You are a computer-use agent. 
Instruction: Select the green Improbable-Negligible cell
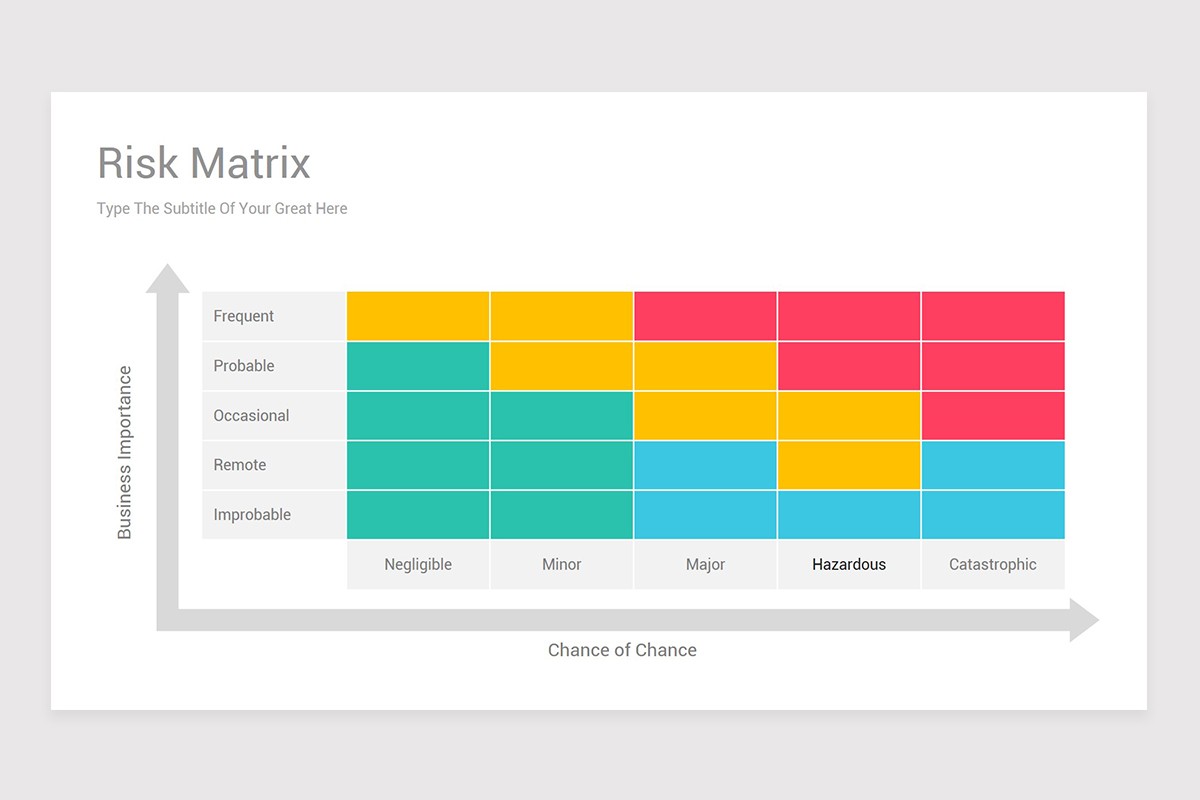[x=417, y=514]
